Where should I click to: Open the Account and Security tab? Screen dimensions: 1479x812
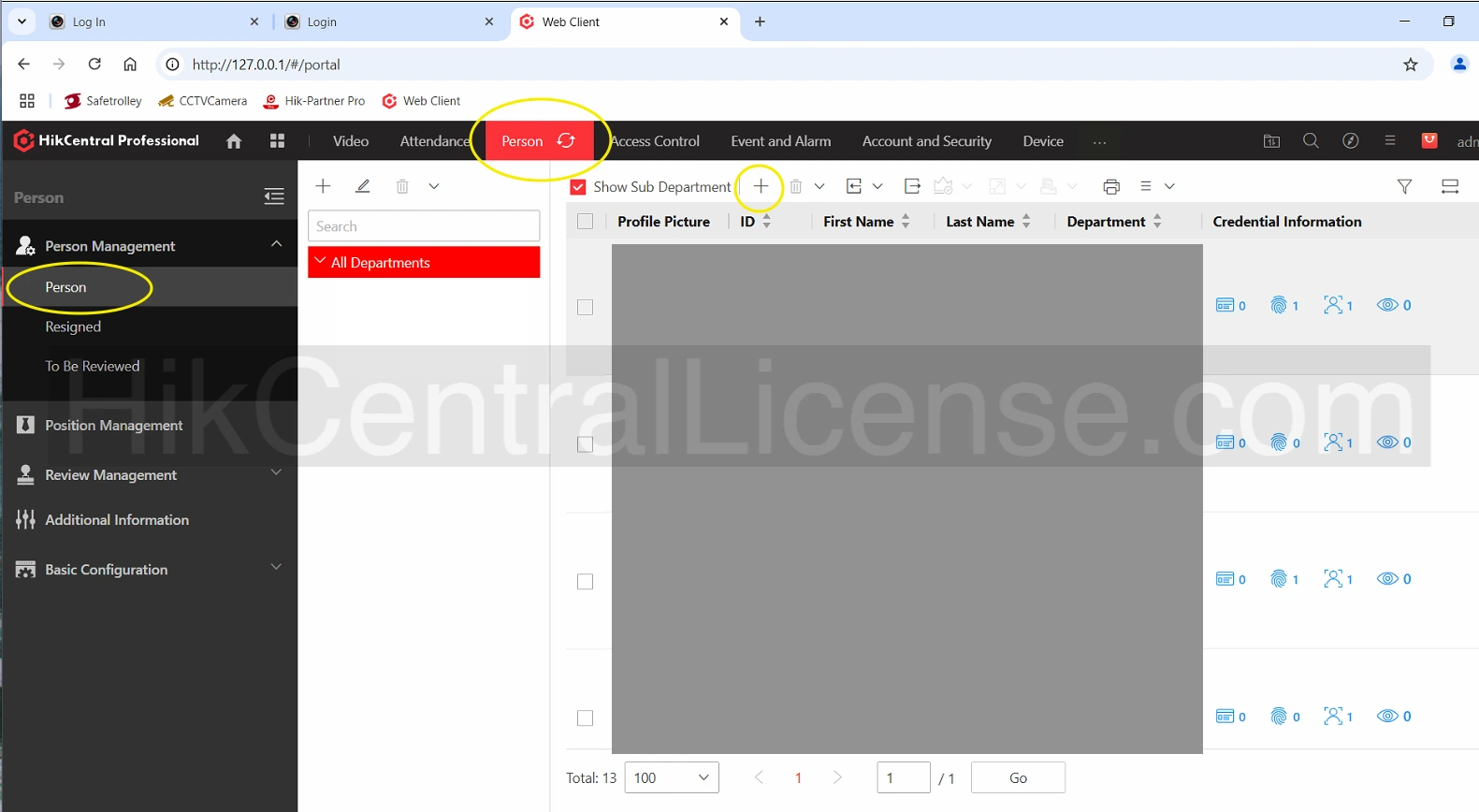tap(927, 141)
